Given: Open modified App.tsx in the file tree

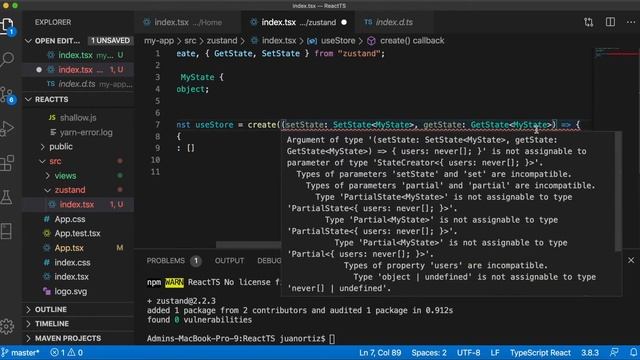Looking at the screenshot, I should click(x=69, y=248).
